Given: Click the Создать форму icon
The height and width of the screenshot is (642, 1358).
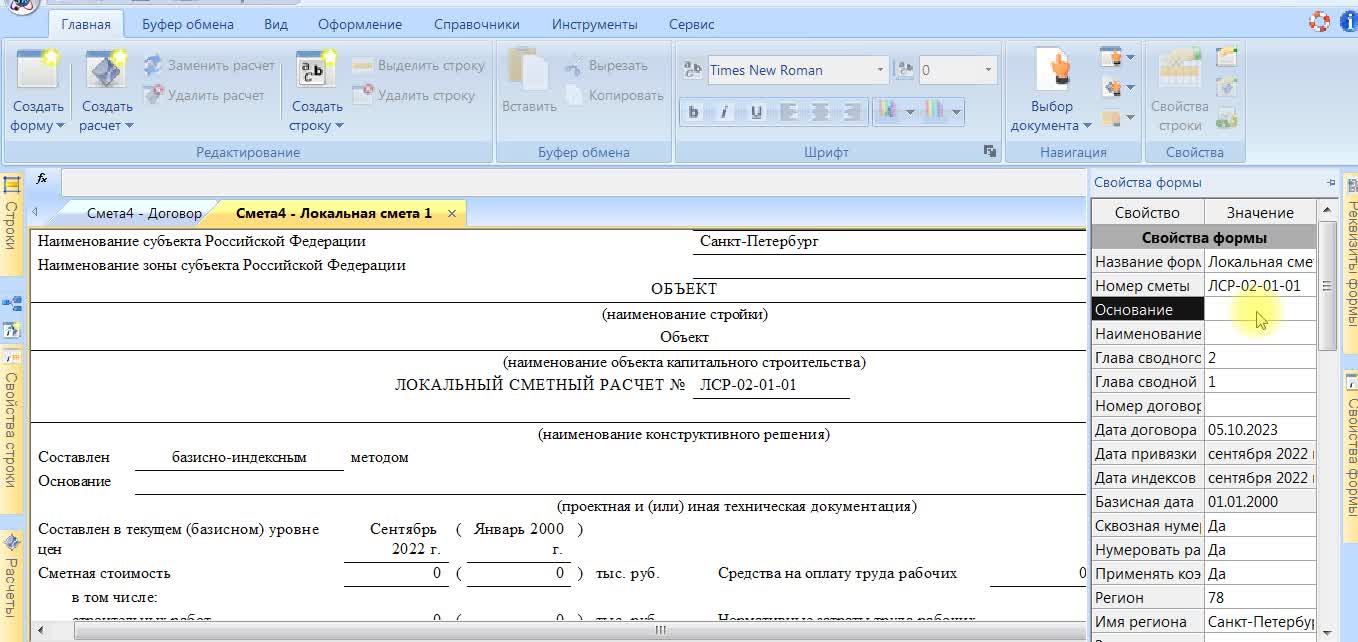Looking at the screenshot, I should pos(38,71).
